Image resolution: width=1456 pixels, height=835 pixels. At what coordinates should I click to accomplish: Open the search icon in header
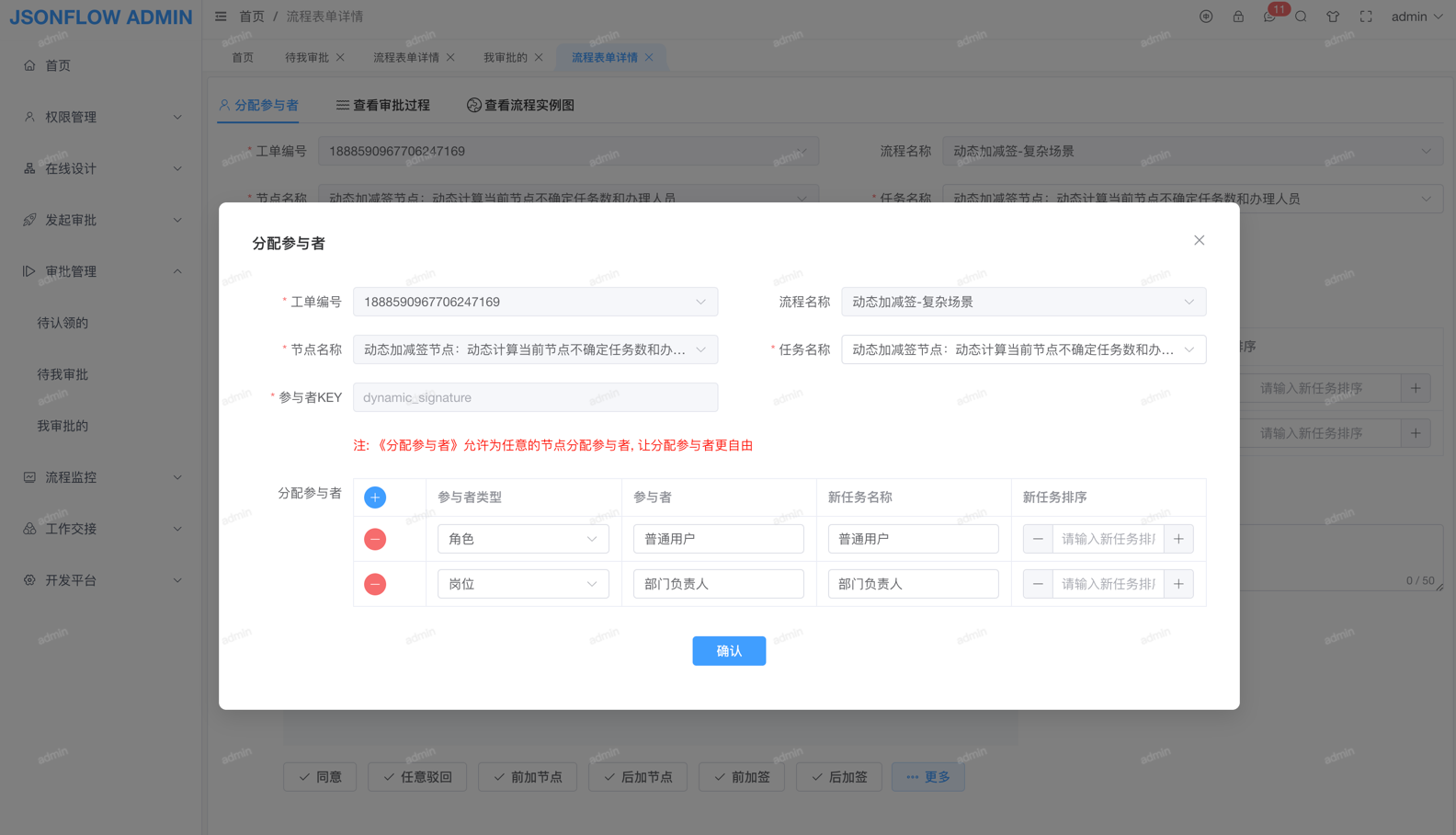tap(1301, 17)
